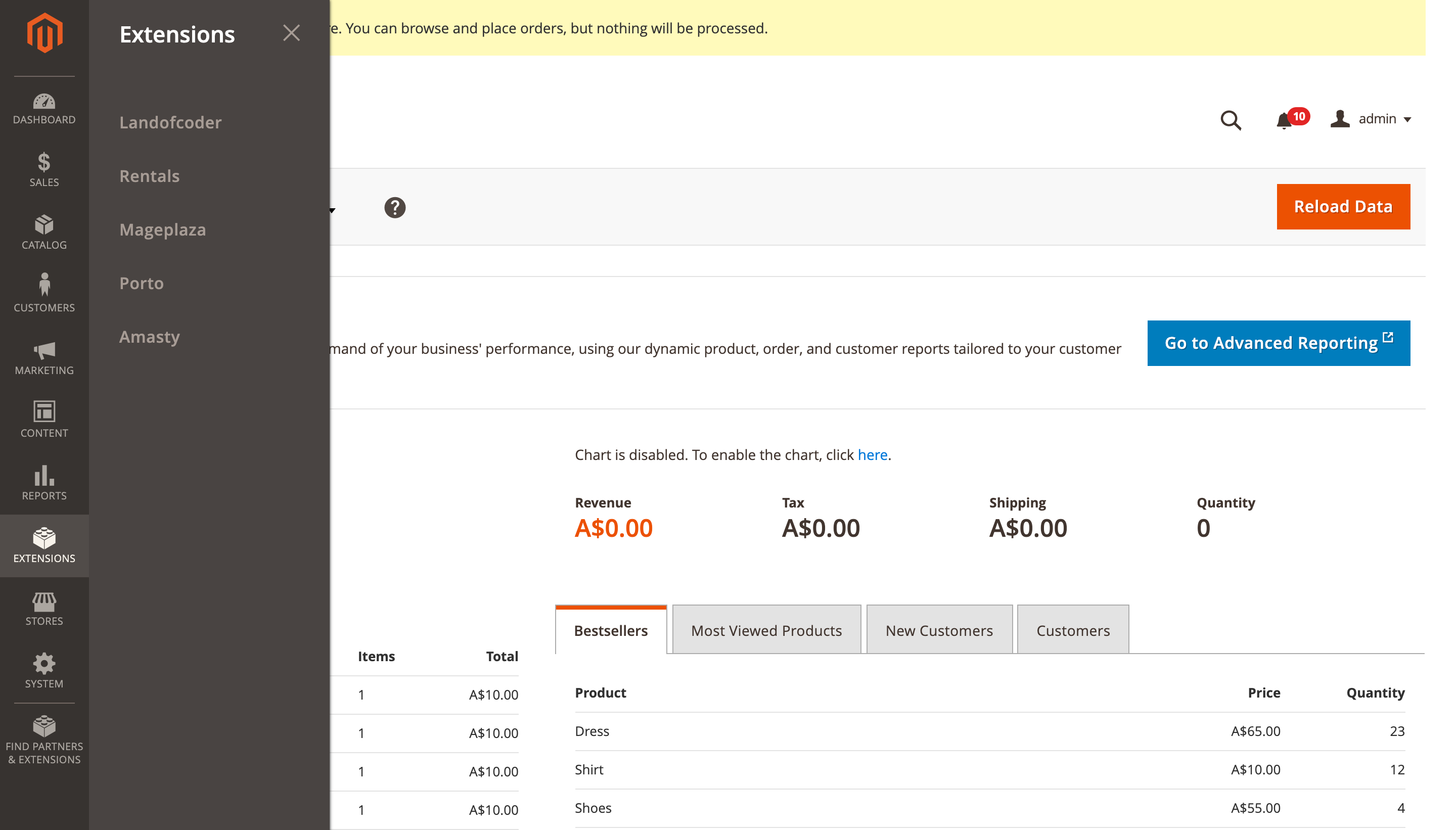Switch to New Customers tab
The height and width of the screenshot is (830, 1456).
pos(938,630)
